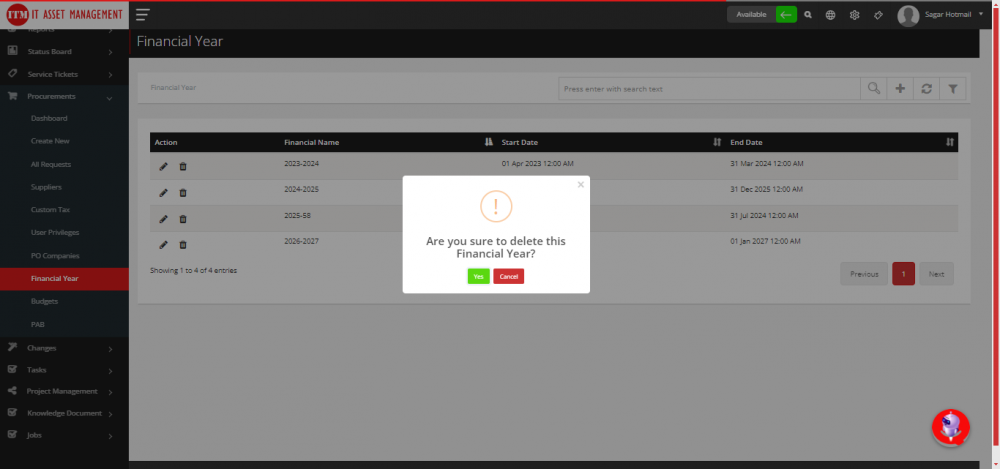Open the globe language icon

(830, 15)
